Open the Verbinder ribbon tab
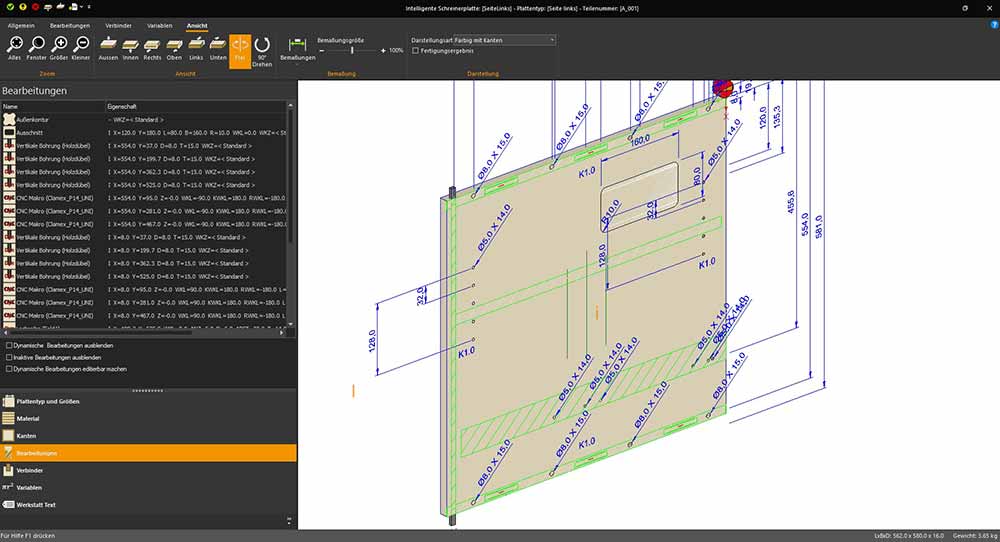 coord(119,26)
